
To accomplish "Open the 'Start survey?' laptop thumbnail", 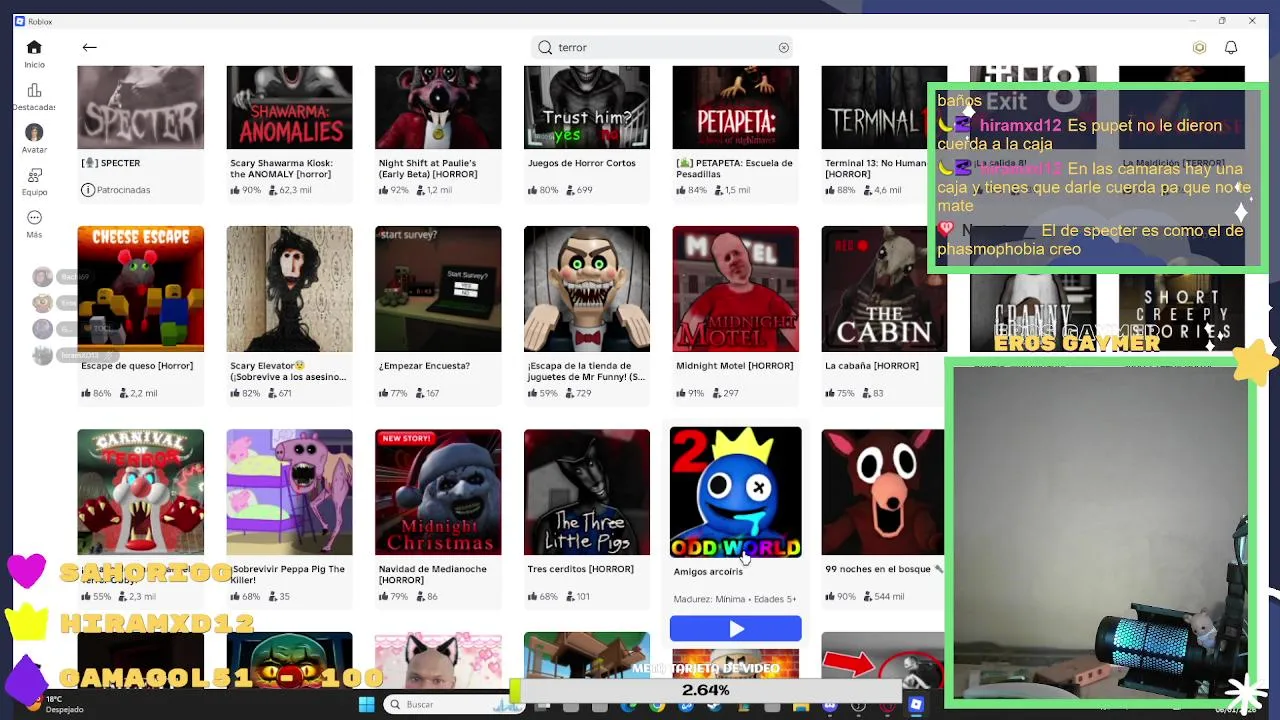I will 438,289.
